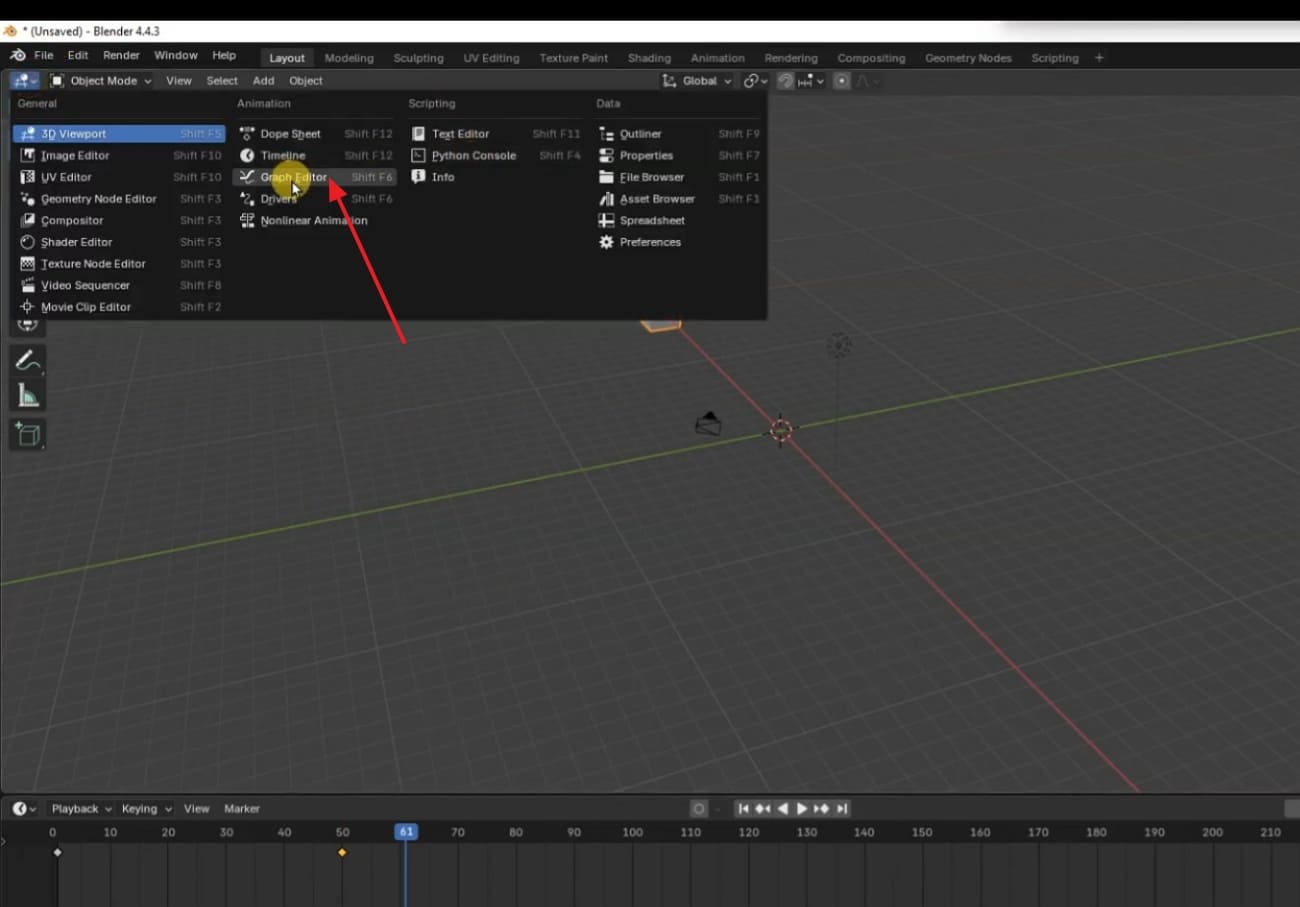Open viewport Select menu

click(222, 81)
